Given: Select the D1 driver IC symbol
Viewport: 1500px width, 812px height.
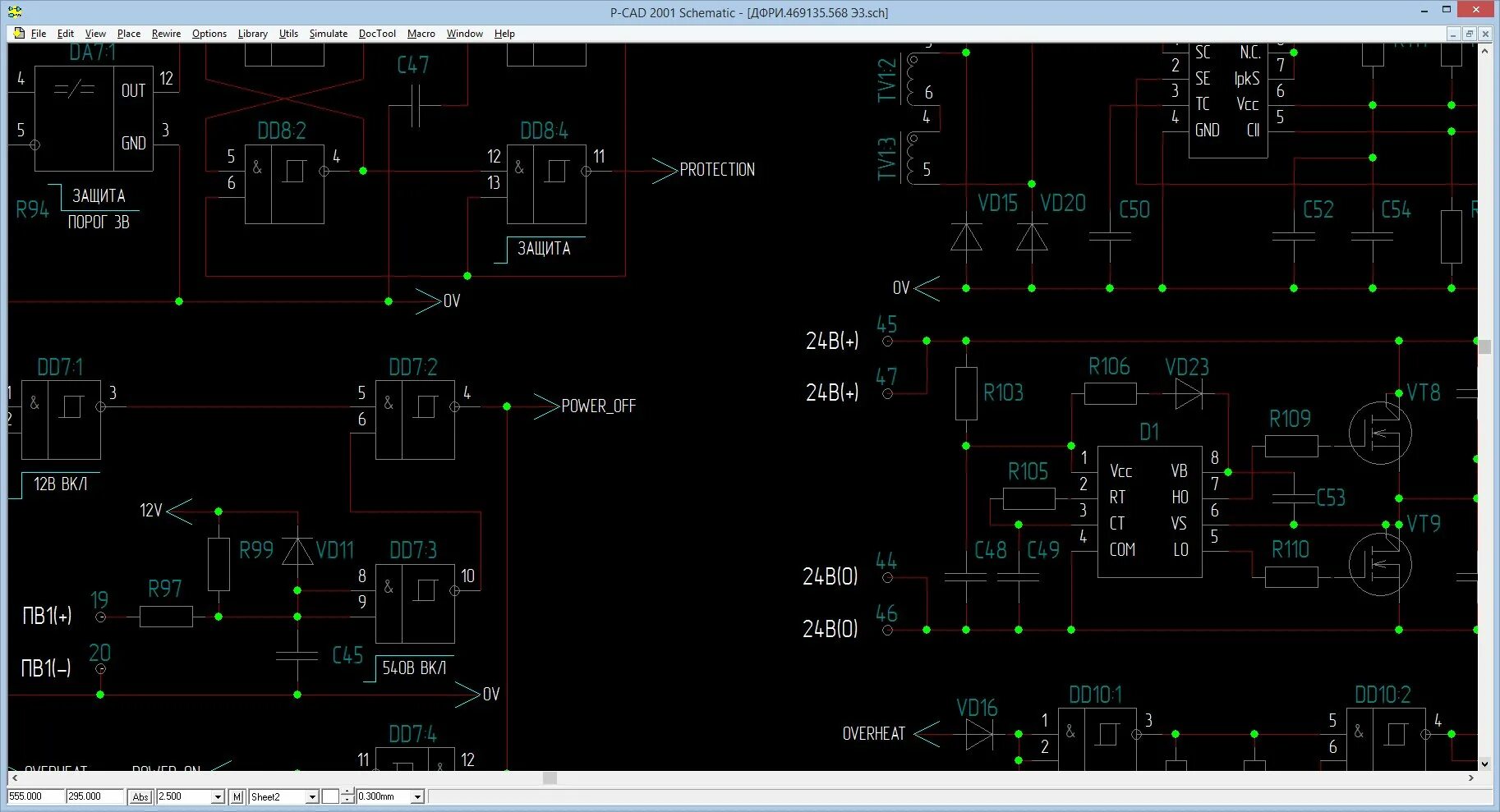Looking at the screenshot, I should coord(1149,512).
